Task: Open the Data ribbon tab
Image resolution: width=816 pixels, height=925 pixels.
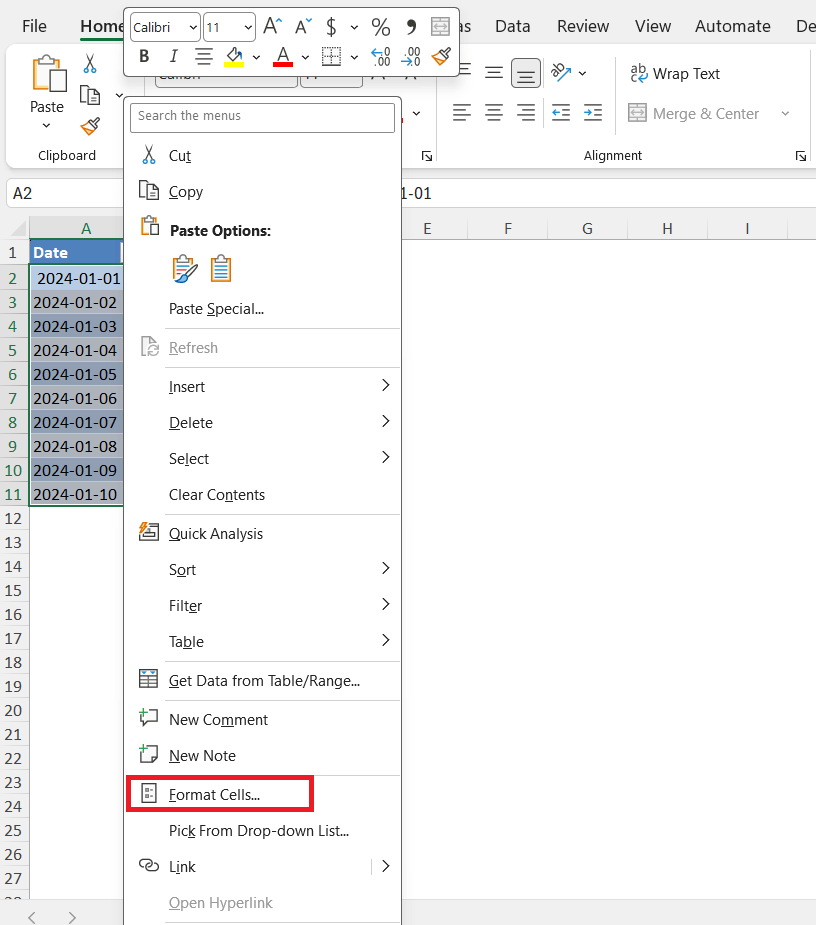Action: [512, 26]
